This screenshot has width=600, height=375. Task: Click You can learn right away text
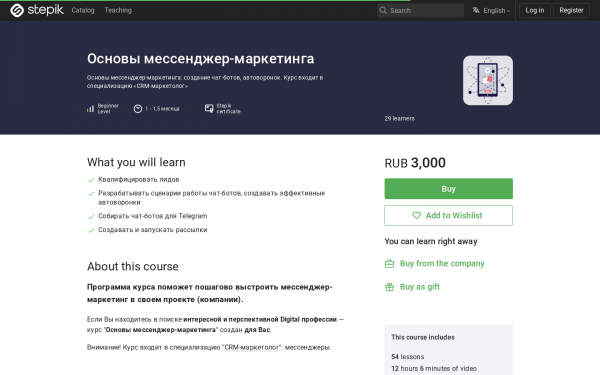coord(431,241)
